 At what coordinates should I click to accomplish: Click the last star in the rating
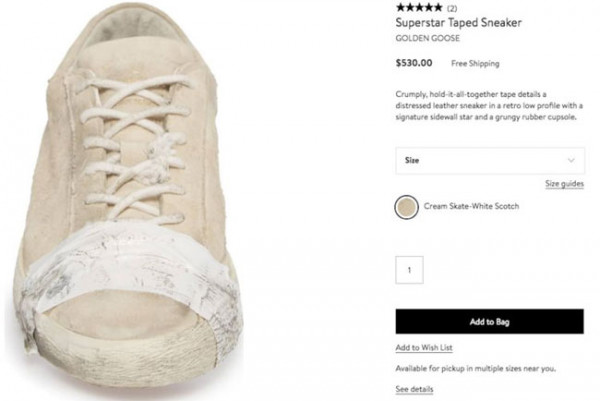click(438, 8)
